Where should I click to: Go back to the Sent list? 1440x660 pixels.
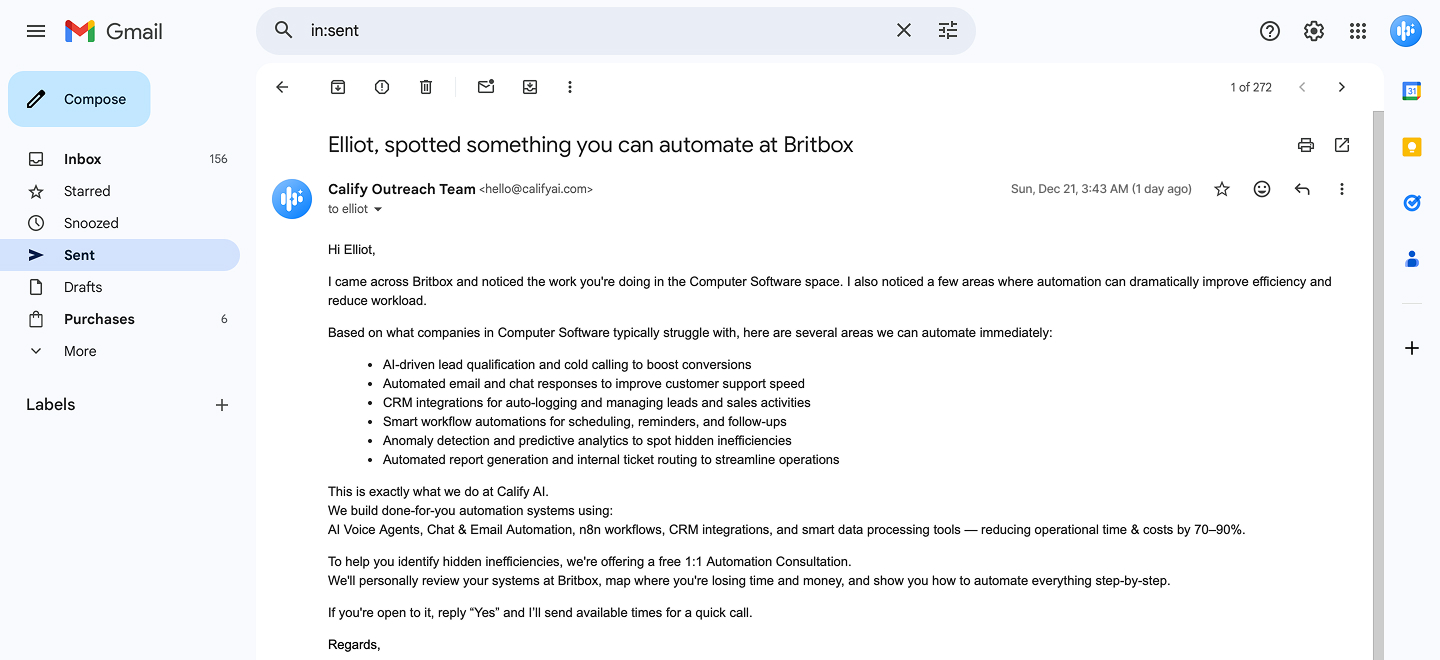click(x=282, y=87)
